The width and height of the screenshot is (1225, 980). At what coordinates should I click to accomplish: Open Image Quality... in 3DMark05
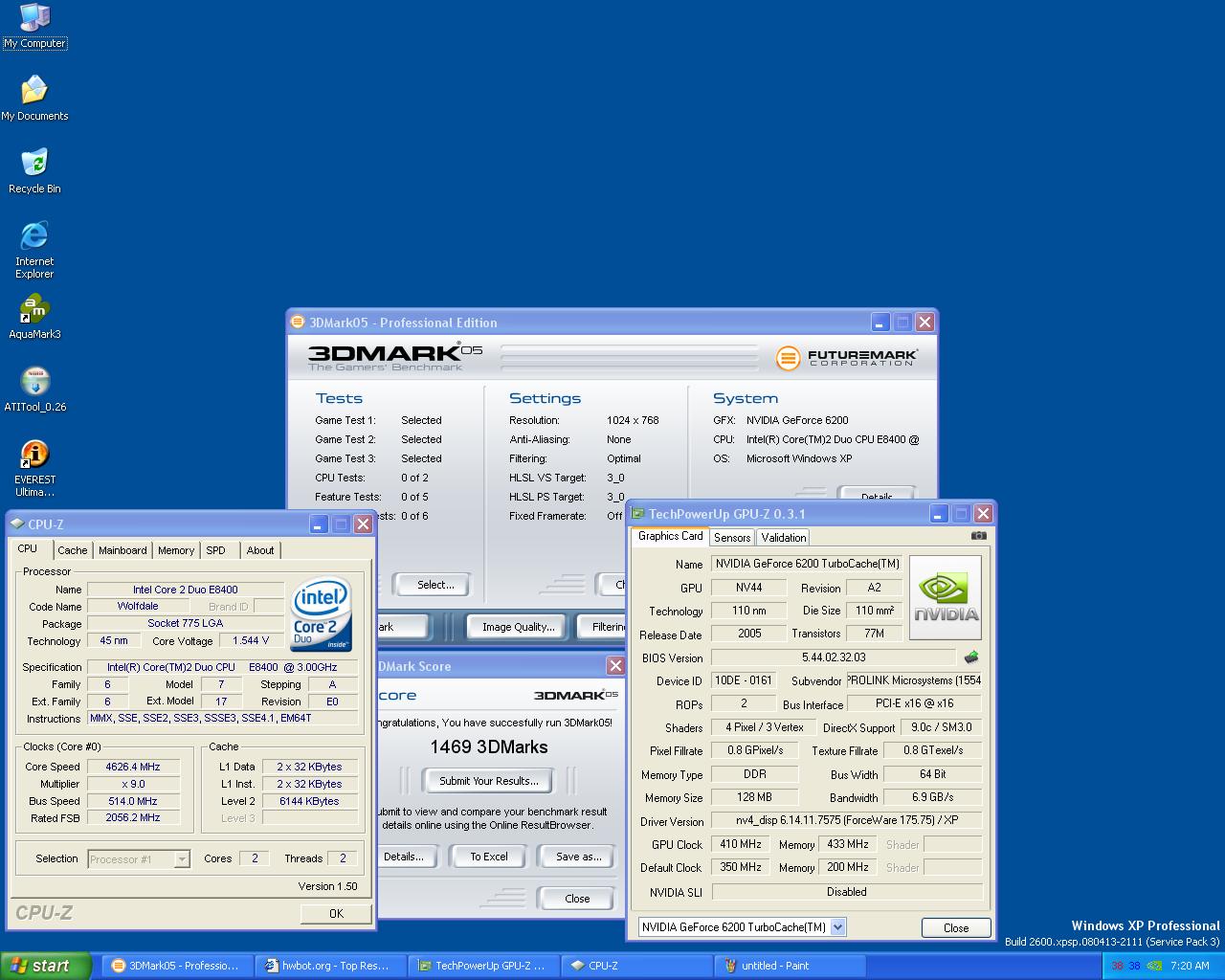[518, 627]
